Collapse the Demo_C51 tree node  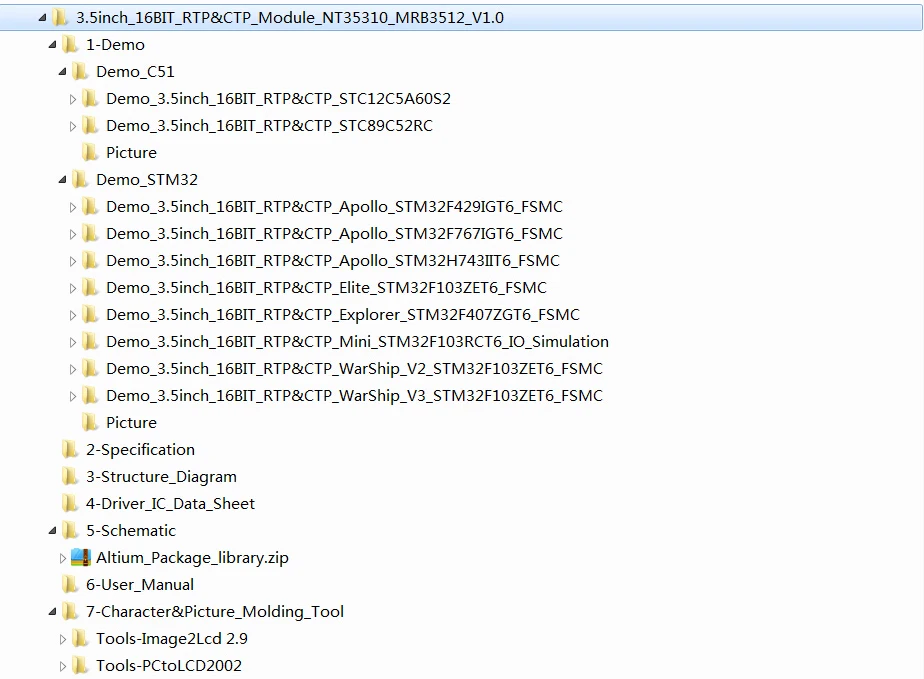(62, 72)
